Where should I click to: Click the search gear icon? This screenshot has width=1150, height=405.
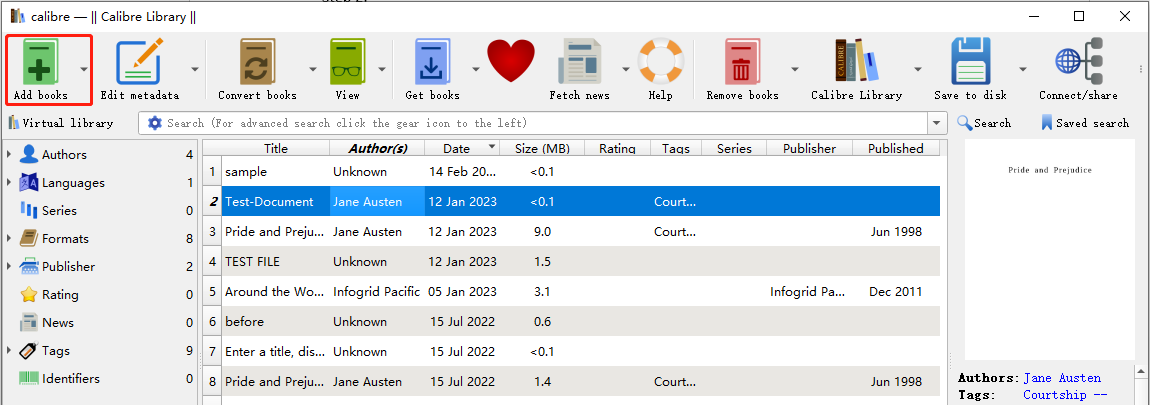point(155,123)
